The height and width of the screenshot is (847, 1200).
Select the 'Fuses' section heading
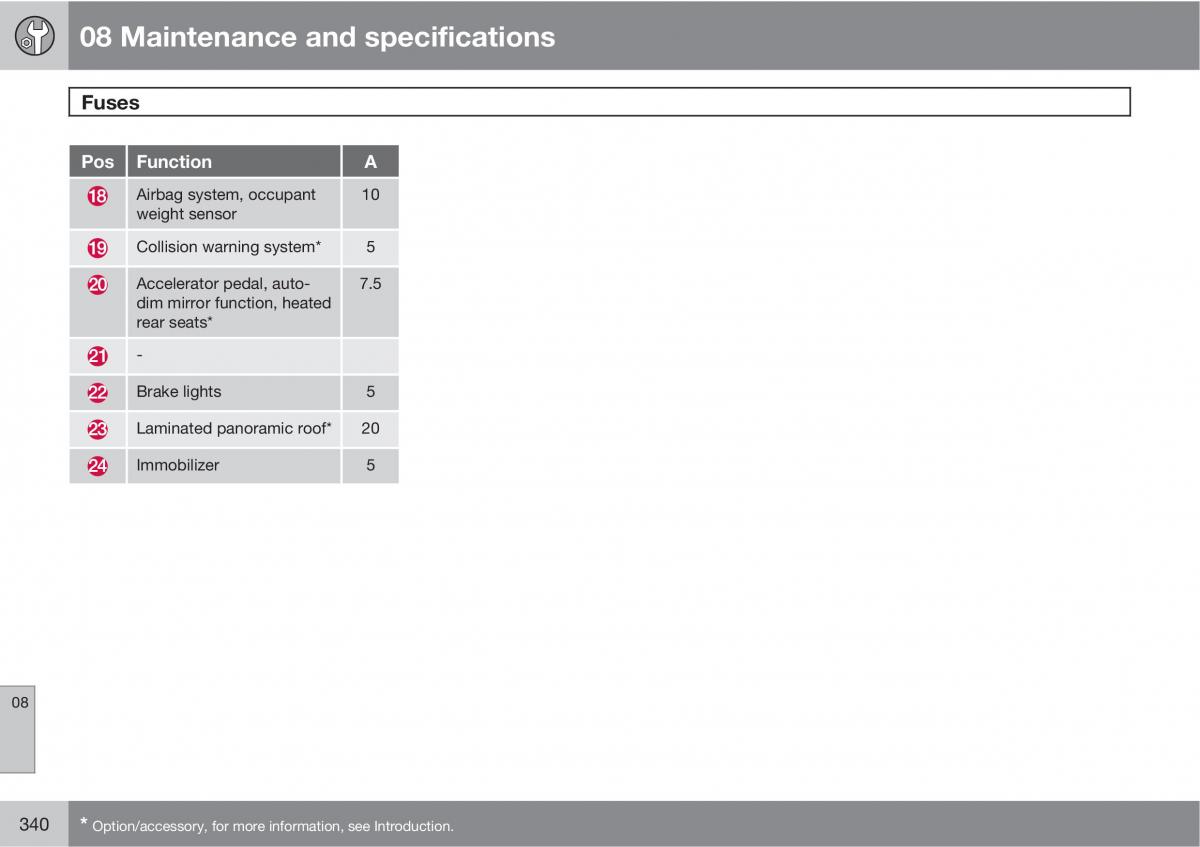[x=110, y=103]
